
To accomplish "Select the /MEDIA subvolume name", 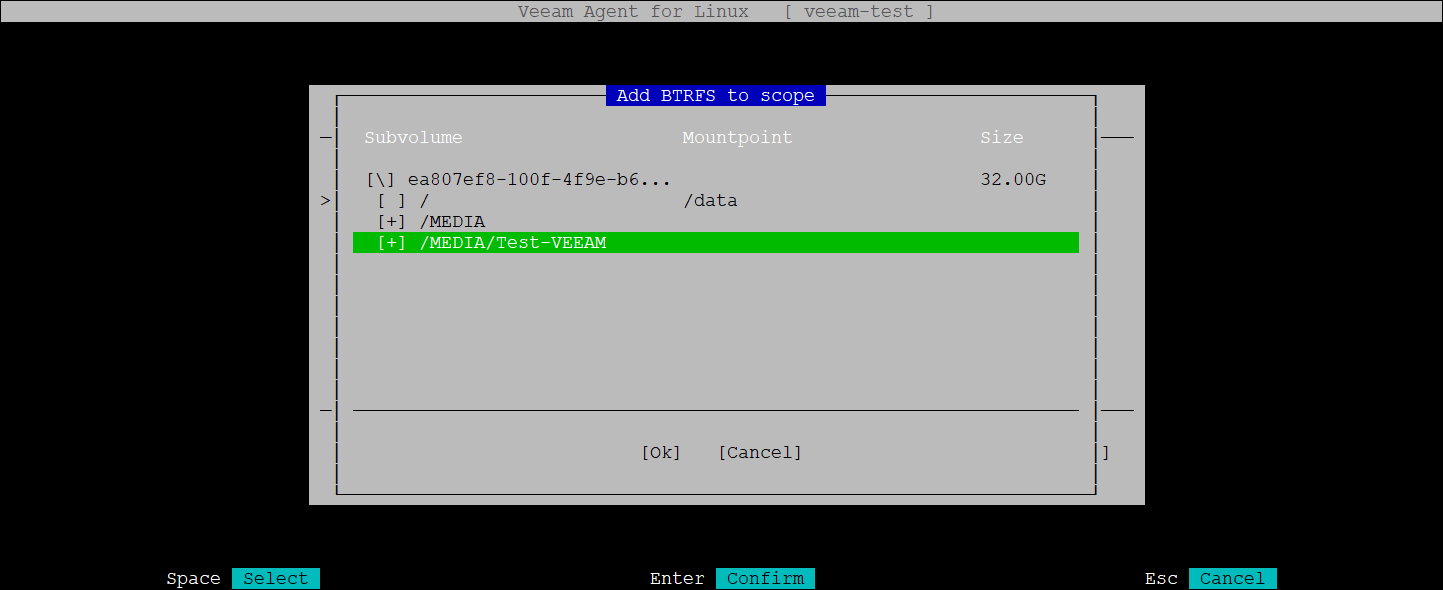I will click(453, 222).
